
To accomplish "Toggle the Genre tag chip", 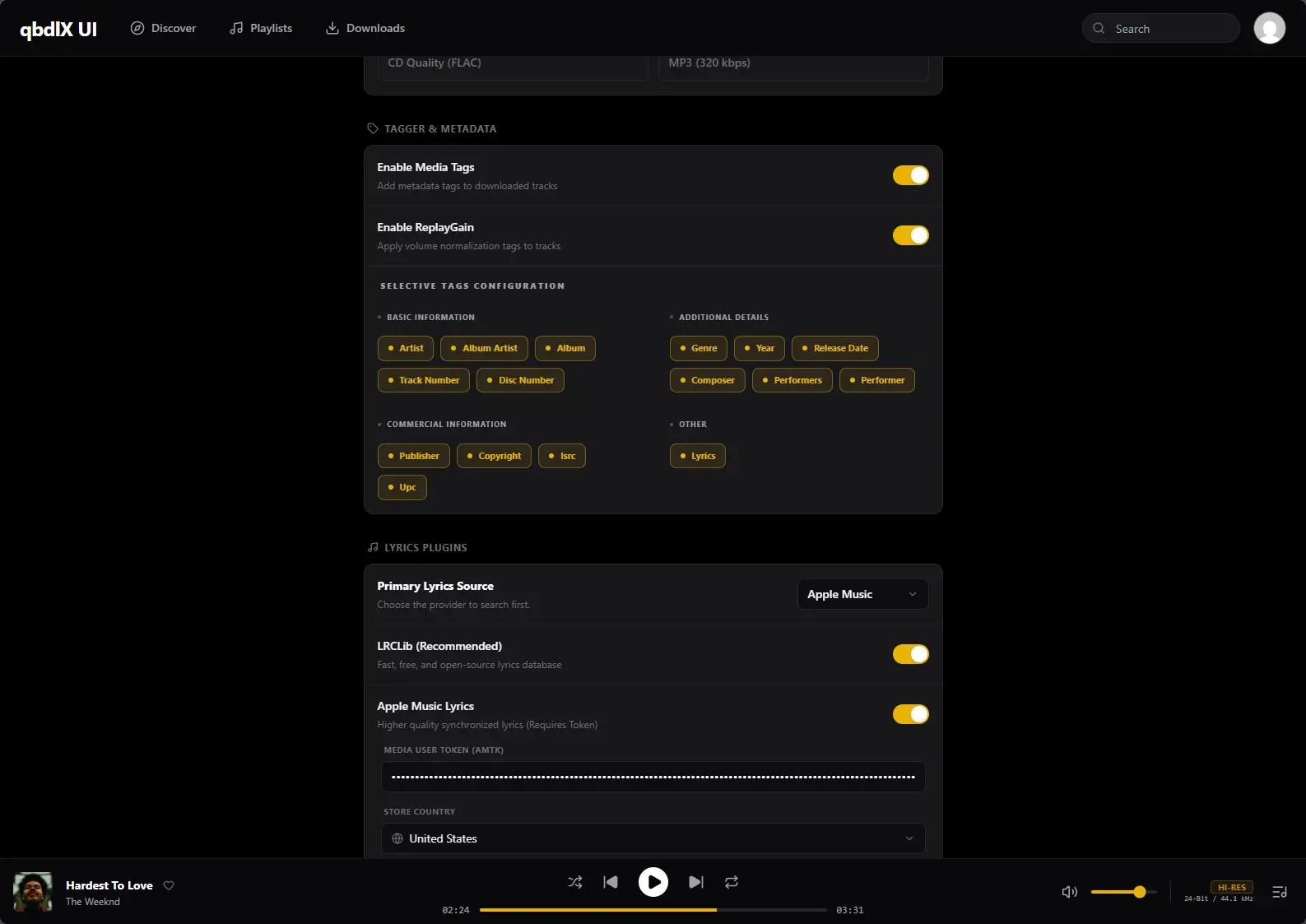I will point(698,348).
